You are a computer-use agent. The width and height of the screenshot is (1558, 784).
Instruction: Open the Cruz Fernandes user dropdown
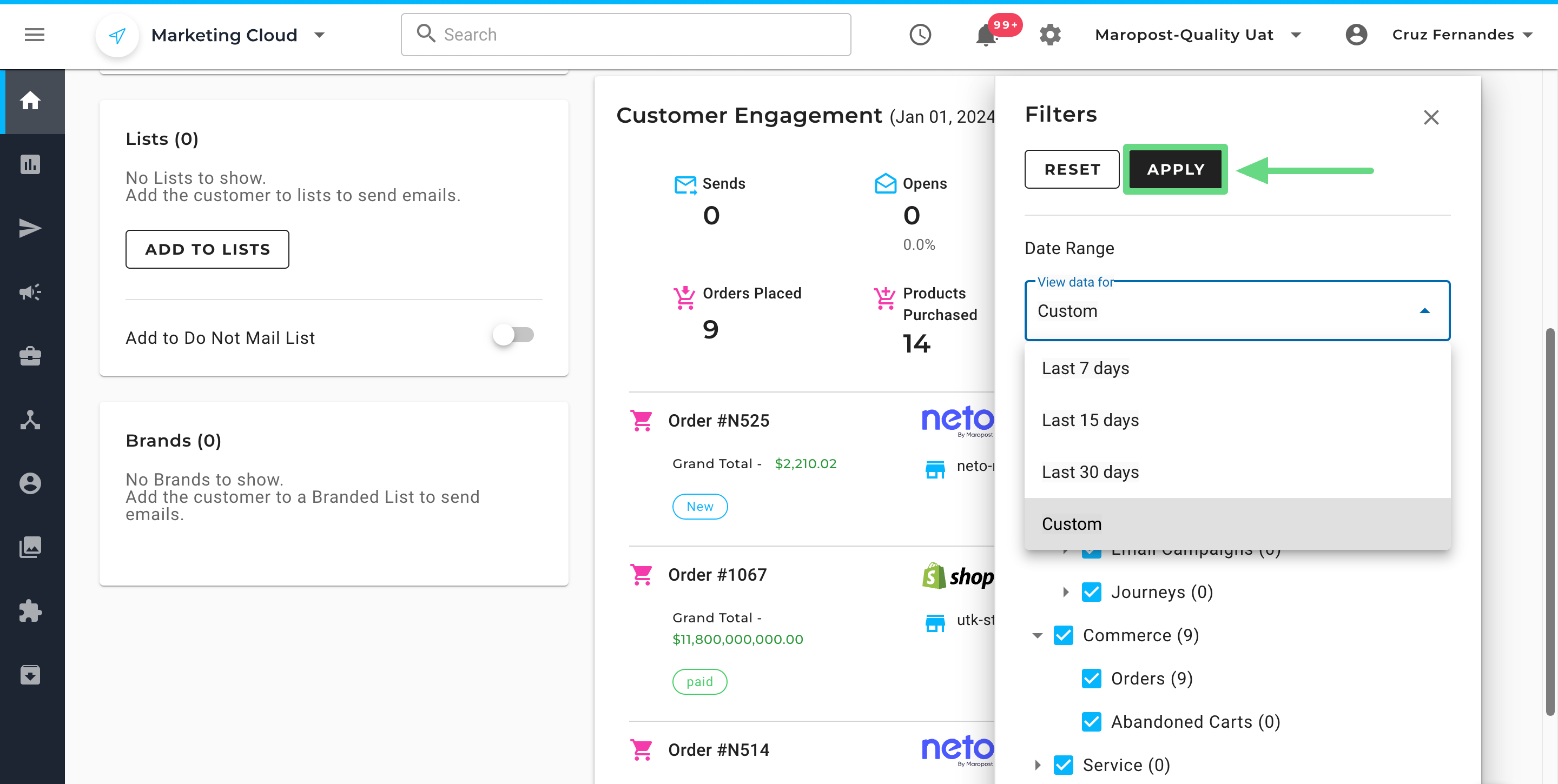(x=1528, y=35)
